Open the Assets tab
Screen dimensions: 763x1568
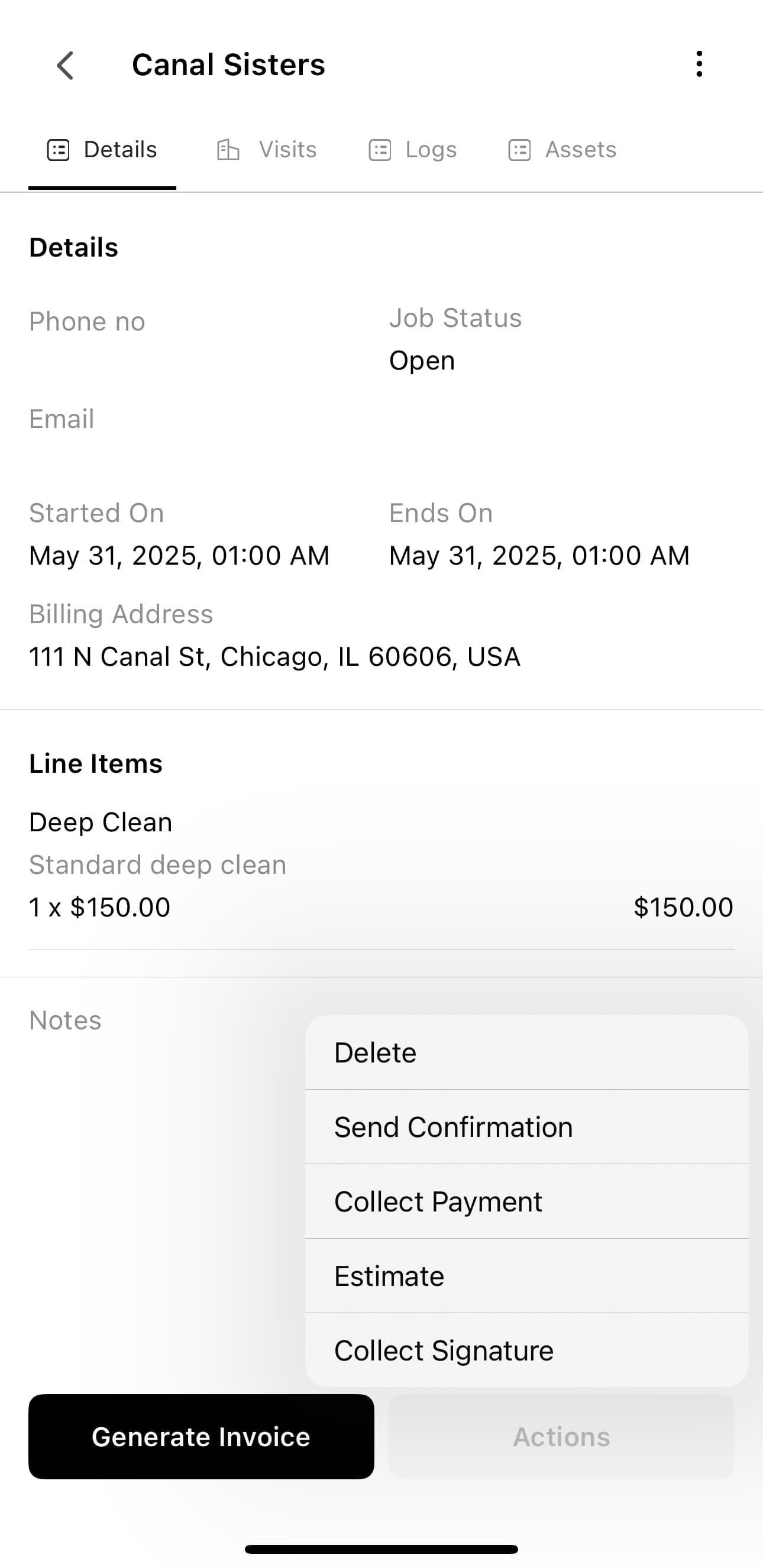coord(580,150)
